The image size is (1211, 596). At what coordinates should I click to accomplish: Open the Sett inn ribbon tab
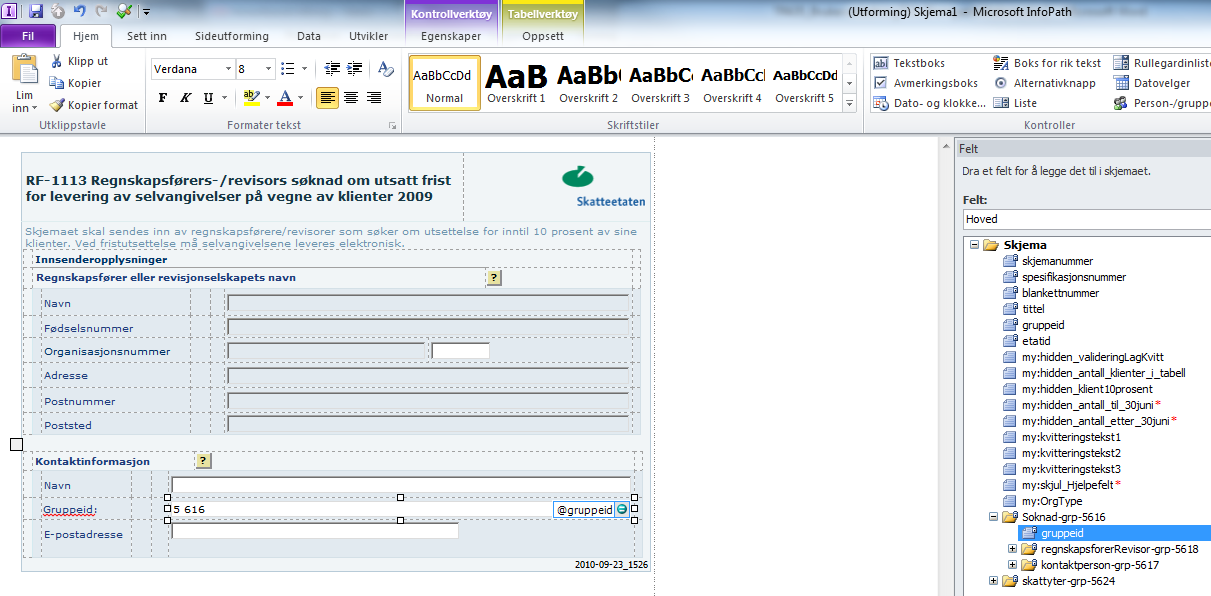click(147, 36)
